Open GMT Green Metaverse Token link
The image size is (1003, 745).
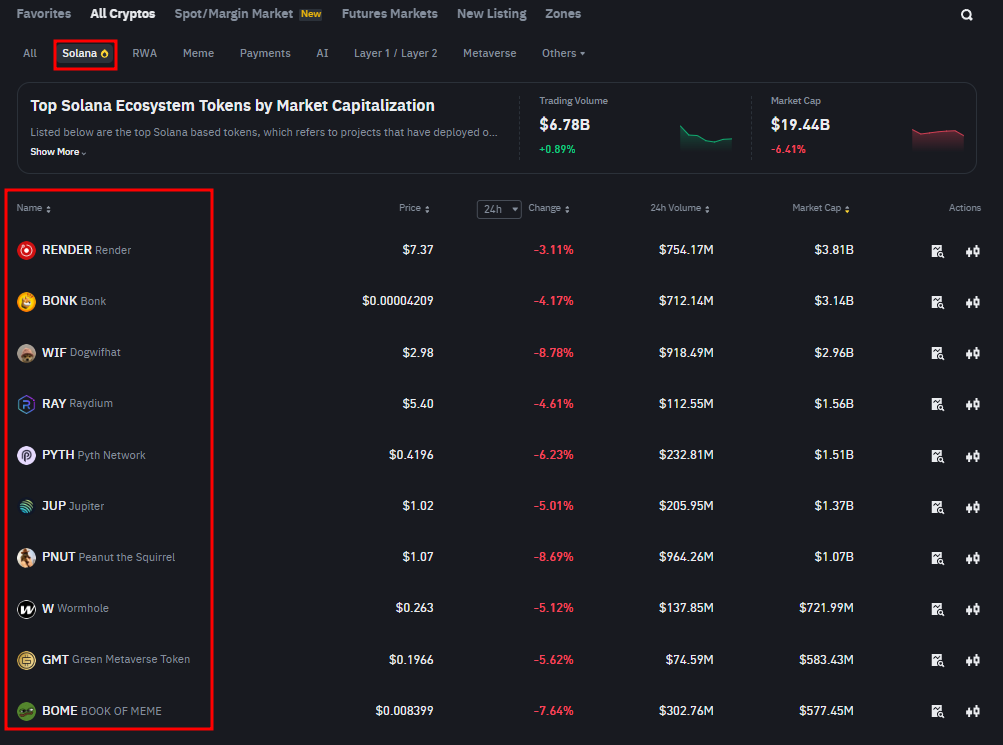(116, 659)
